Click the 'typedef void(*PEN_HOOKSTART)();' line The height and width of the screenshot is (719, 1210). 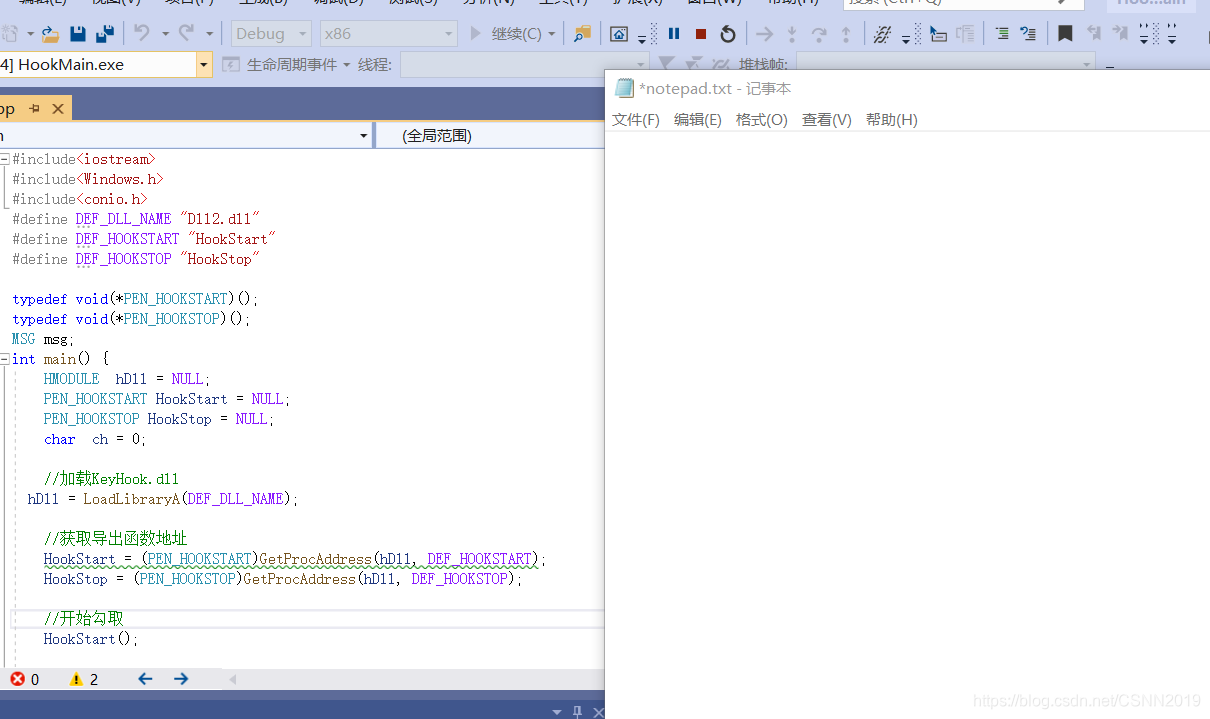point(135,299)
